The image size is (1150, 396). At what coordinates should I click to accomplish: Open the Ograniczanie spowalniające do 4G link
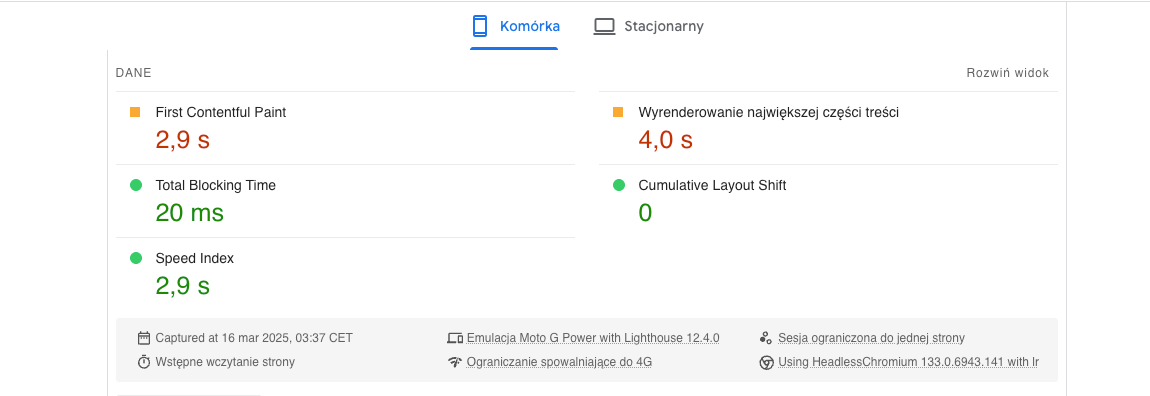coord(559,362)
